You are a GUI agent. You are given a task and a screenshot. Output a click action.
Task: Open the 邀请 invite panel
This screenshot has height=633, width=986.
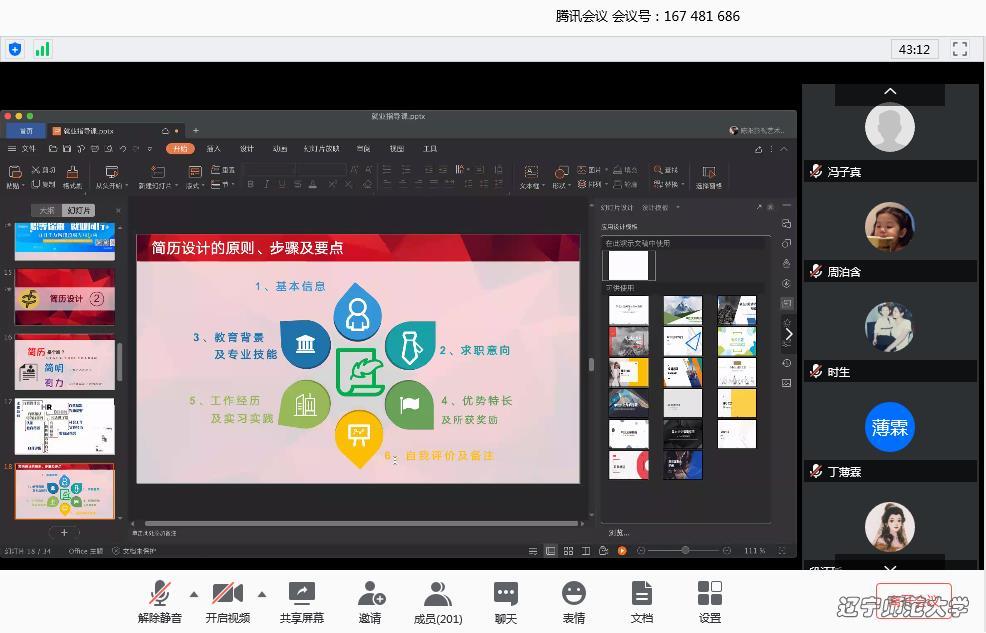click(370, 602)
